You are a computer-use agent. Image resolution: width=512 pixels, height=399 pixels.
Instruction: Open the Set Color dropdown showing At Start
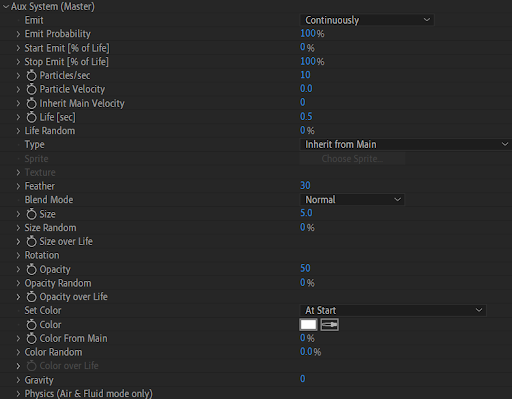pos(393,310)
